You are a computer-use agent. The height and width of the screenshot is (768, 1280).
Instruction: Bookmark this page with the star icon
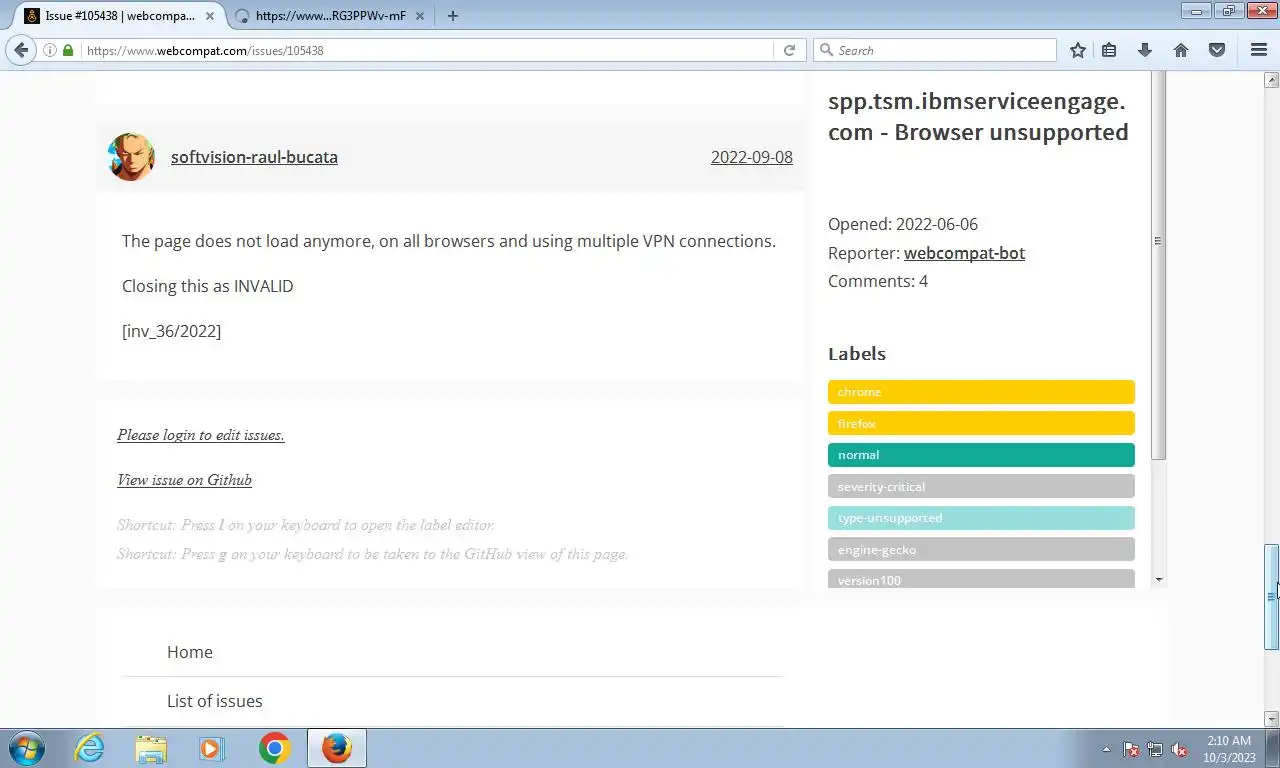[x=1078, y=50]
